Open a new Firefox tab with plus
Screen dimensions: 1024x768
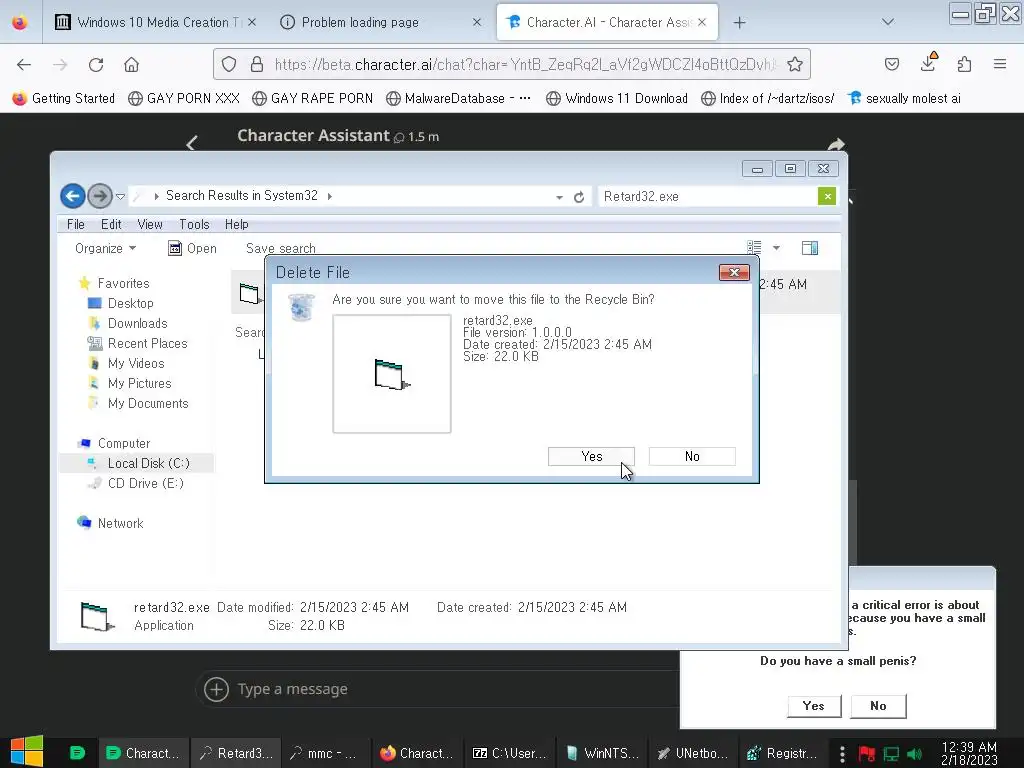739,23
